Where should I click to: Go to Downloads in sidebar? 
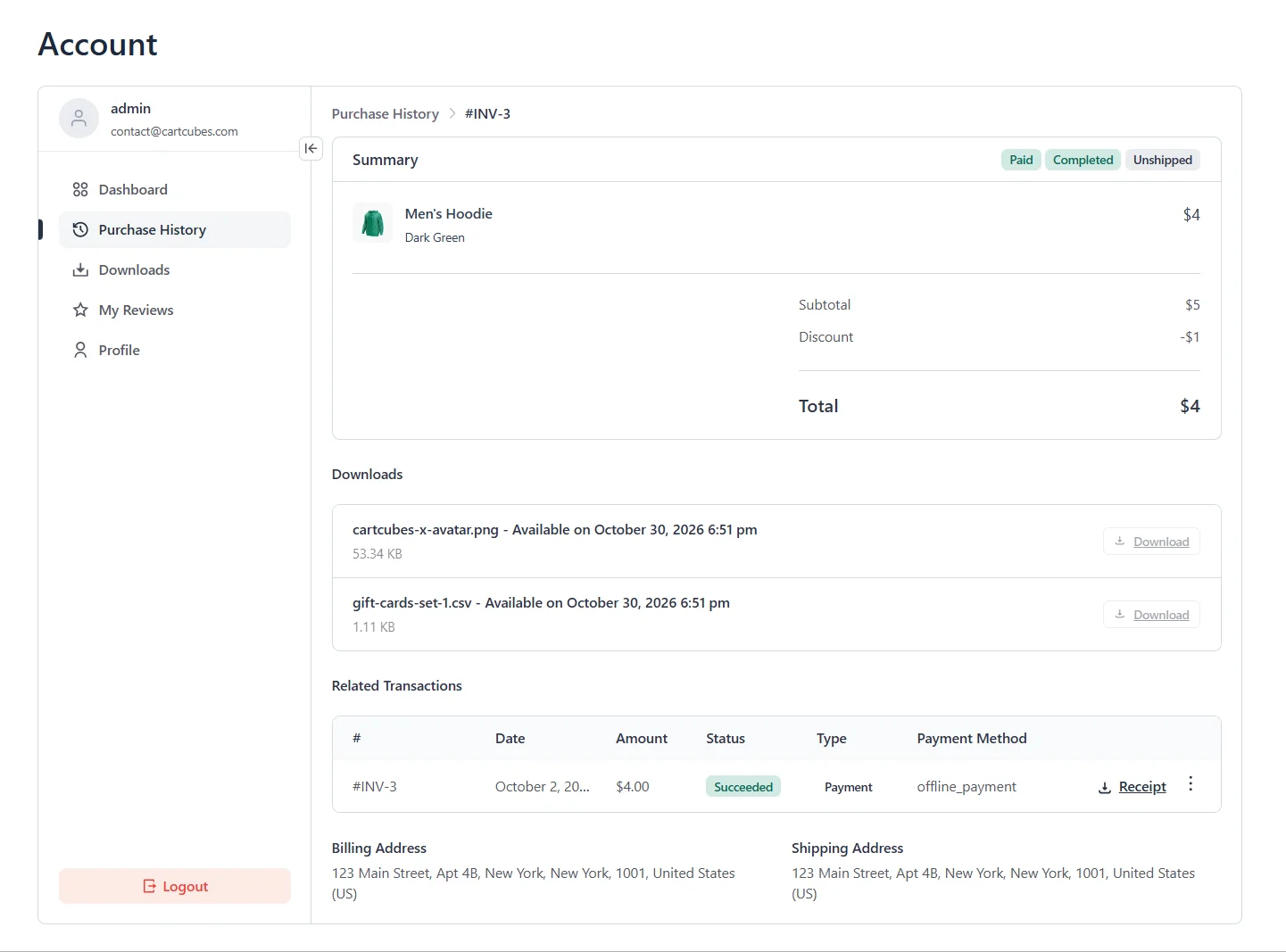pos(175,269)
